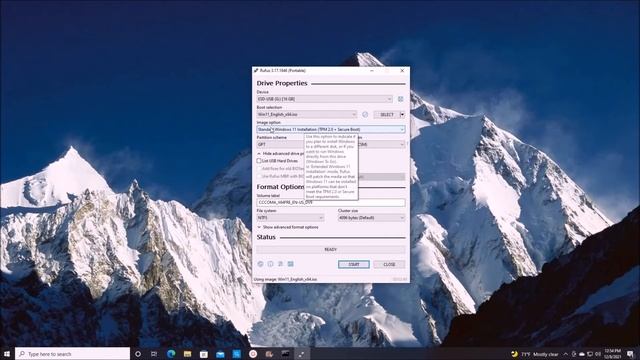The height and width of the screenshot is (360, 640).
Task: Click the save drive image icon beside Device
Action: coord(400,99)
